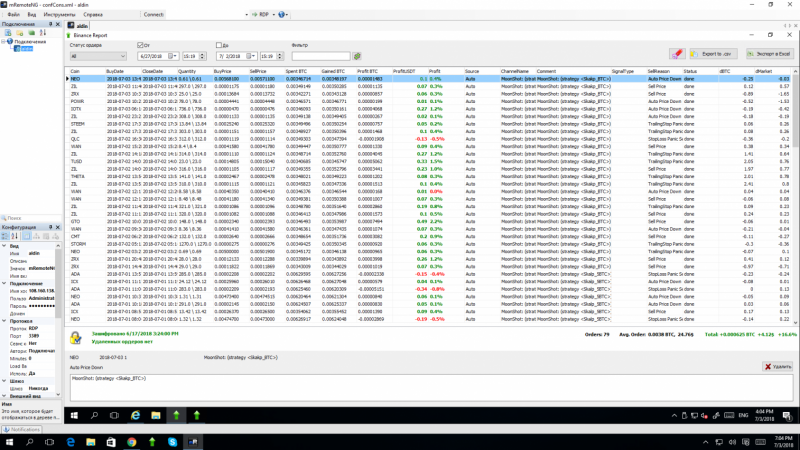Select the aldin connection tab
The image size is (800, 450).
pyautogui.click(x=78, y=25)
